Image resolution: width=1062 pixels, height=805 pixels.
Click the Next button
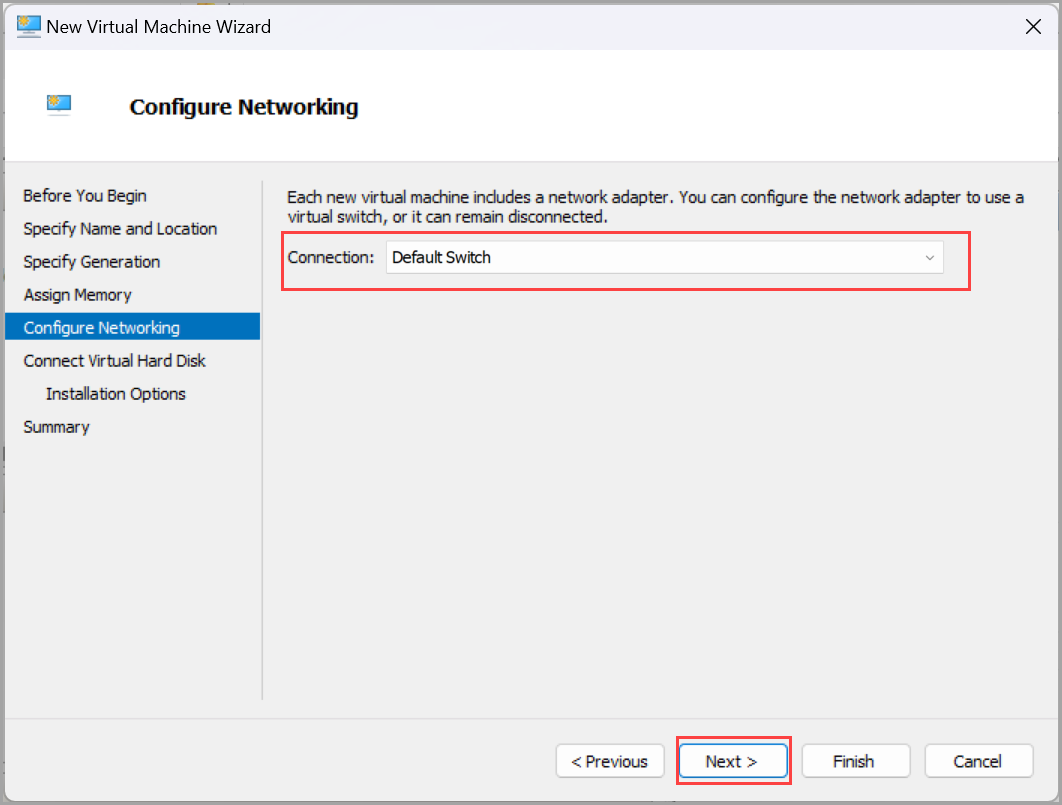(733, 761)
